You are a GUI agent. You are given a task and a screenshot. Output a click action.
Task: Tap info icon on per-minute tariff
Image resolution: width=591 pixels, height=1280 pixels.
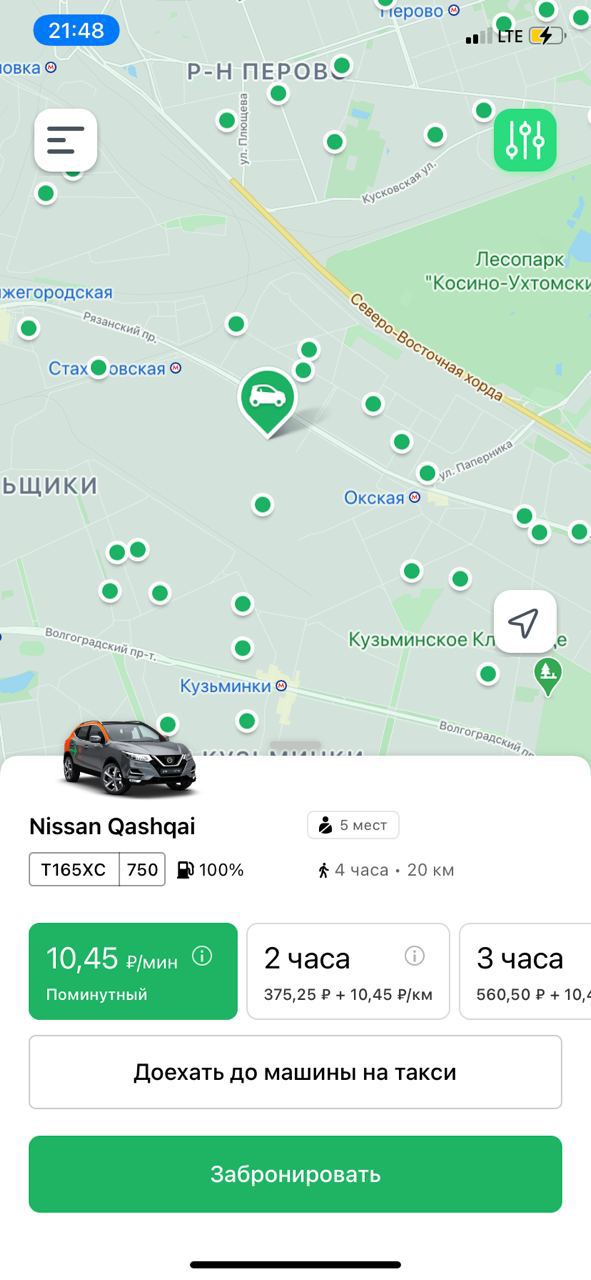tap(202, 956)
